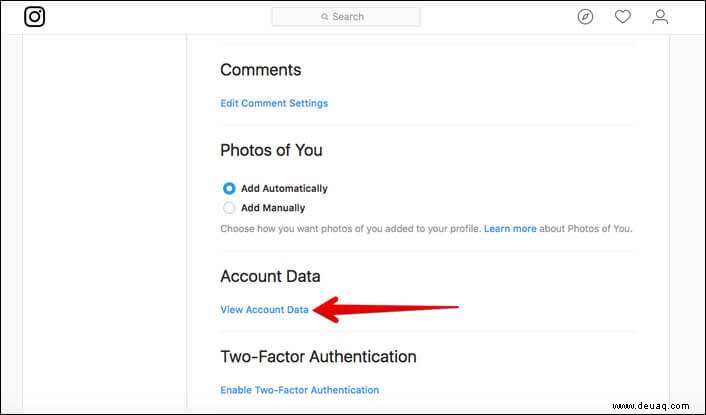Go to the profile person icon
Viewport: 706px width, 415px height.
coord(660,17)
